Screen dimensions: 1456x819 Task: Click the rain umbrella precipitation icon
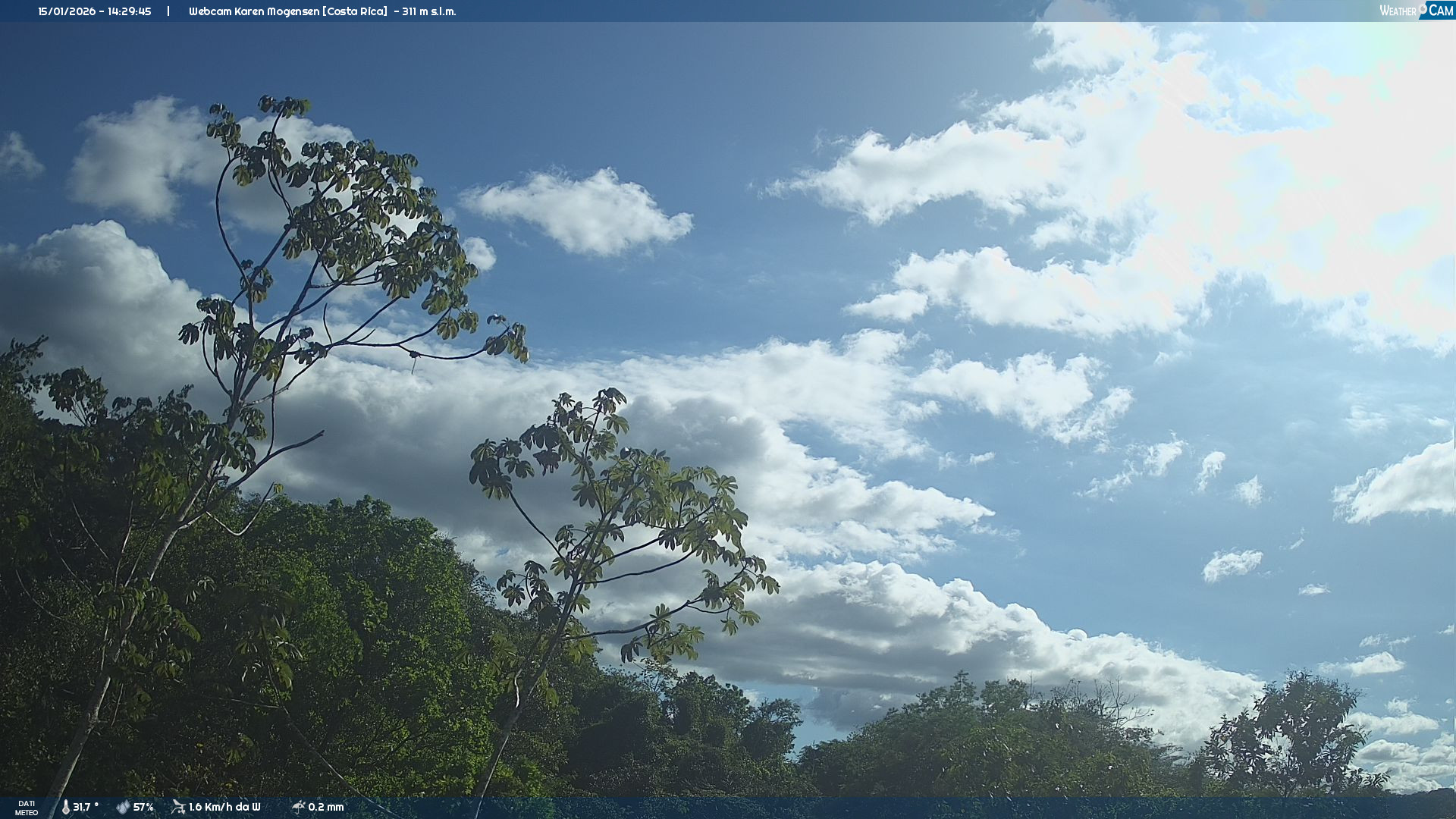[x=298, y=807]
